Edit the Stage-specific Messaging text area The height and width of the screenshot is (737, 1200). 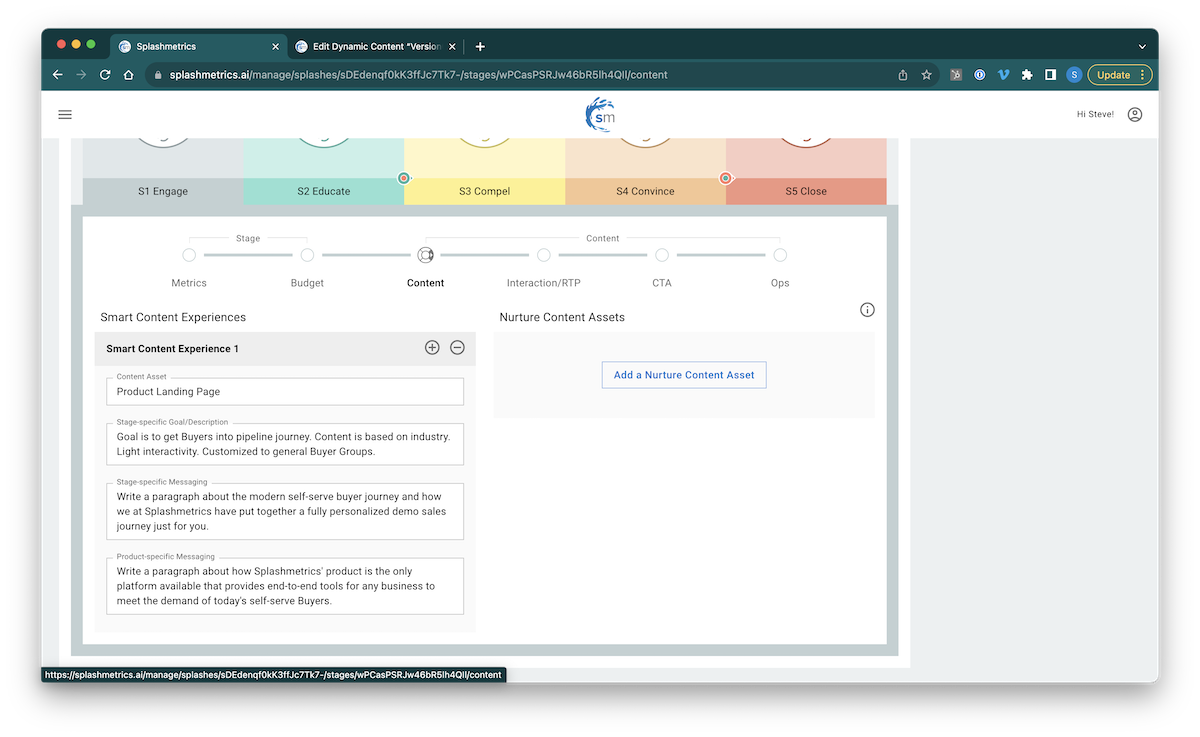click(x=285, y=511)
